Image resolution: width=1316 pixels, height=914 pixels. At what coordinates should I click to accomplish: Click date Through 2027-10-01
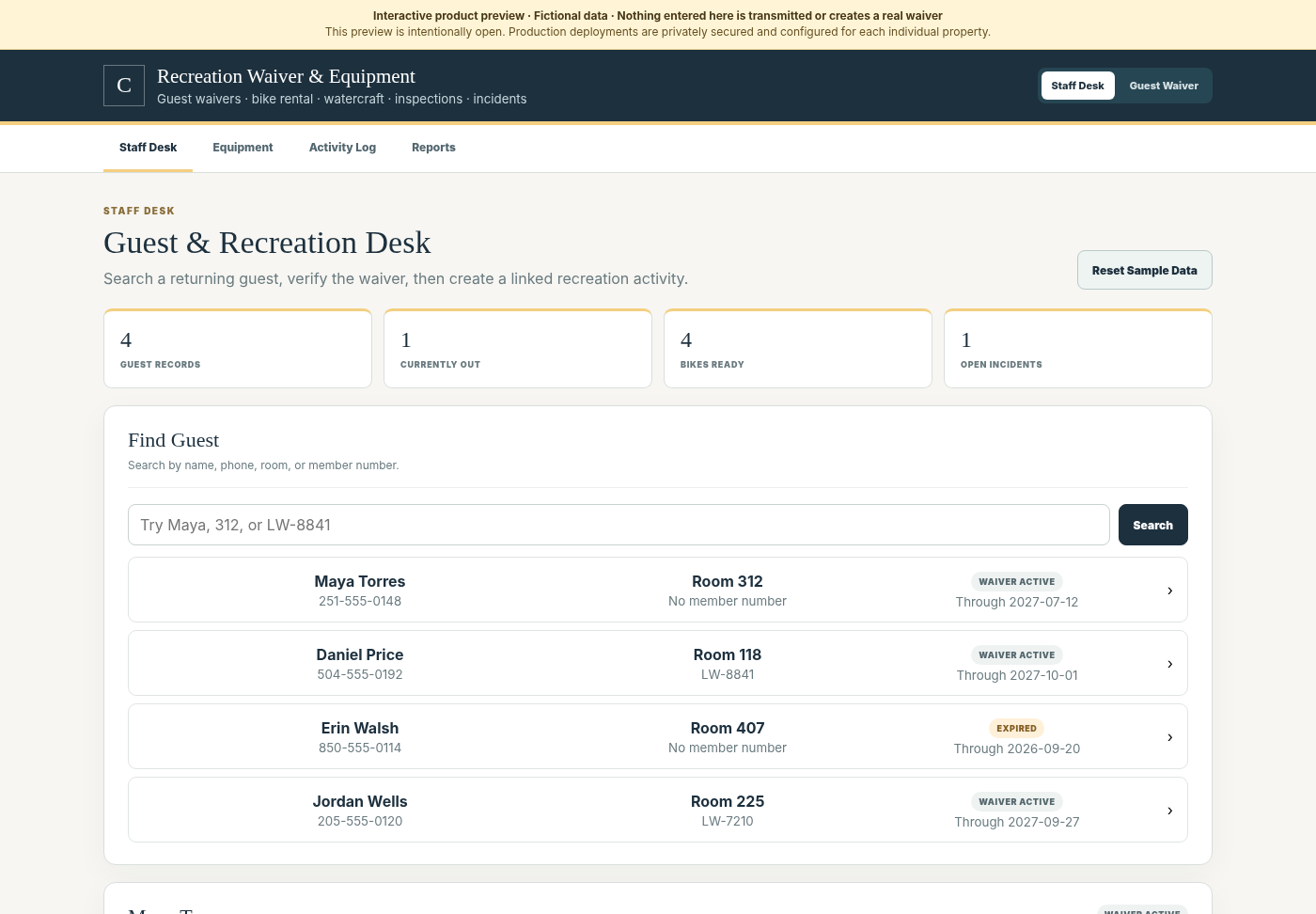point(1017,675)
